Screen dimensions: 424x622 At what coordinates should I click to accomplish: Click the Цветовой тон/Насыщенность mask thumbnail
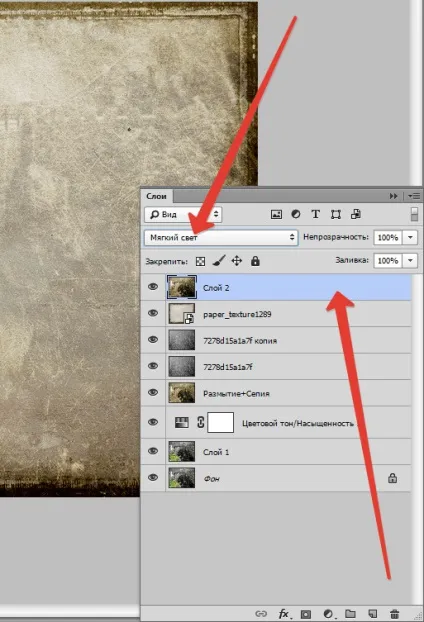221,422
